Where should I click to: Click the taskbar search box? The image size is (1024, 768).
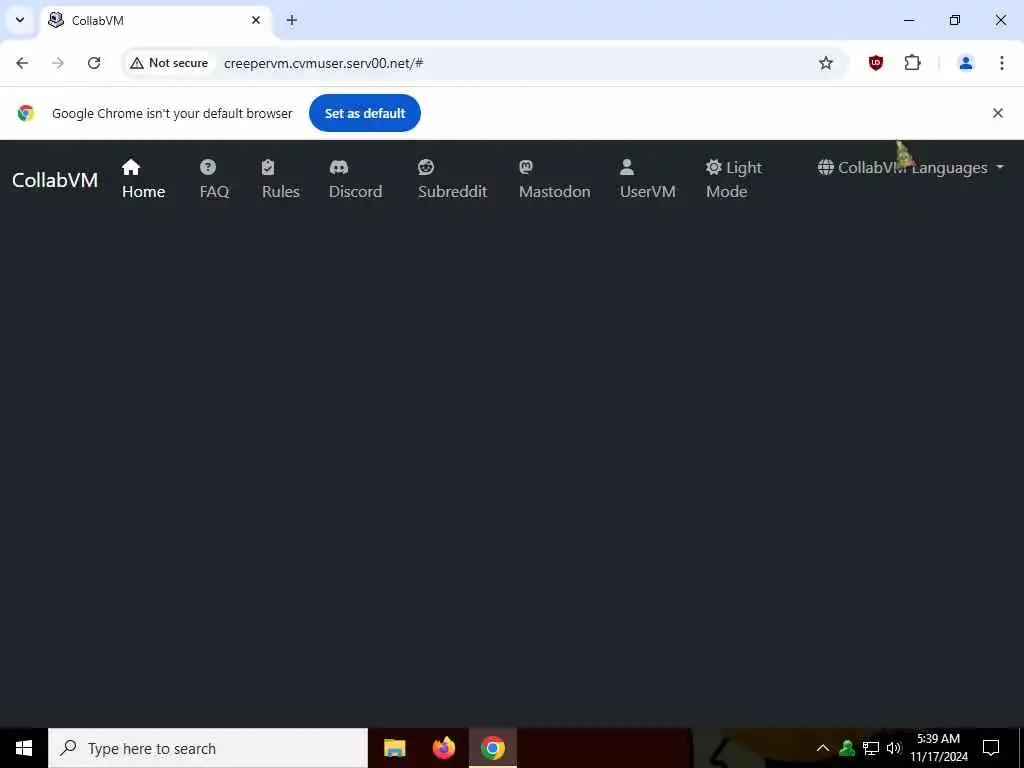[x=208, y=748]
